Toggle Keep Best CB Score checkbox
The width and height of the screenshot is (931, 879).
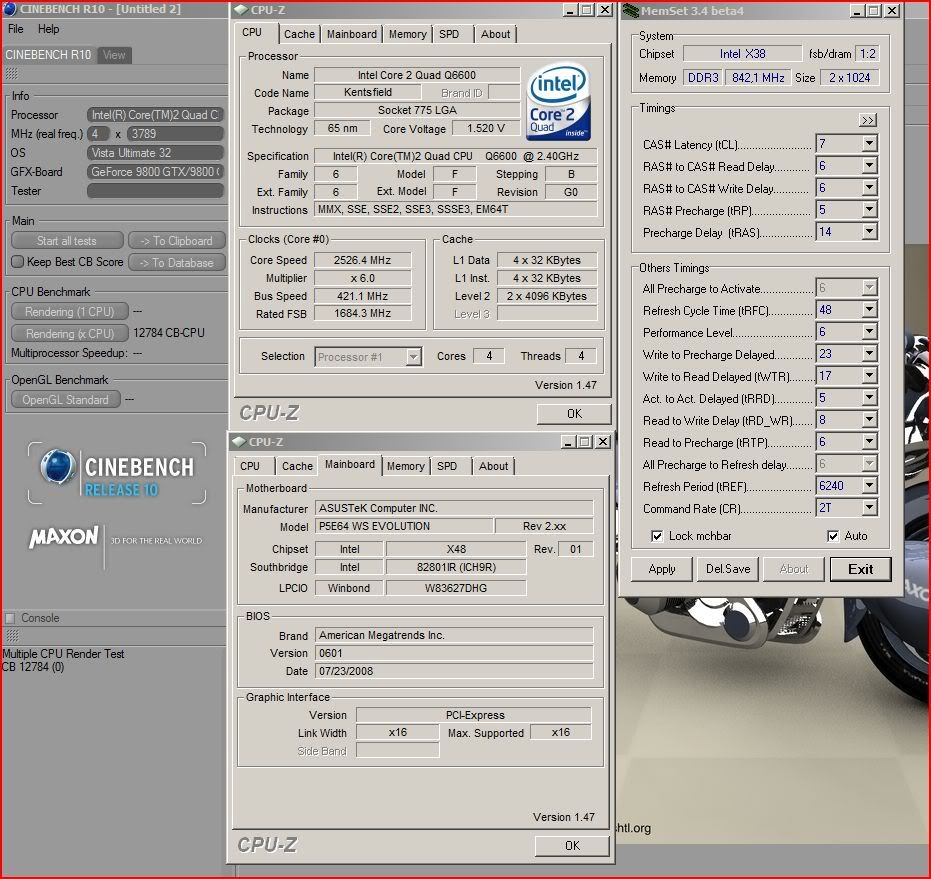18,262
